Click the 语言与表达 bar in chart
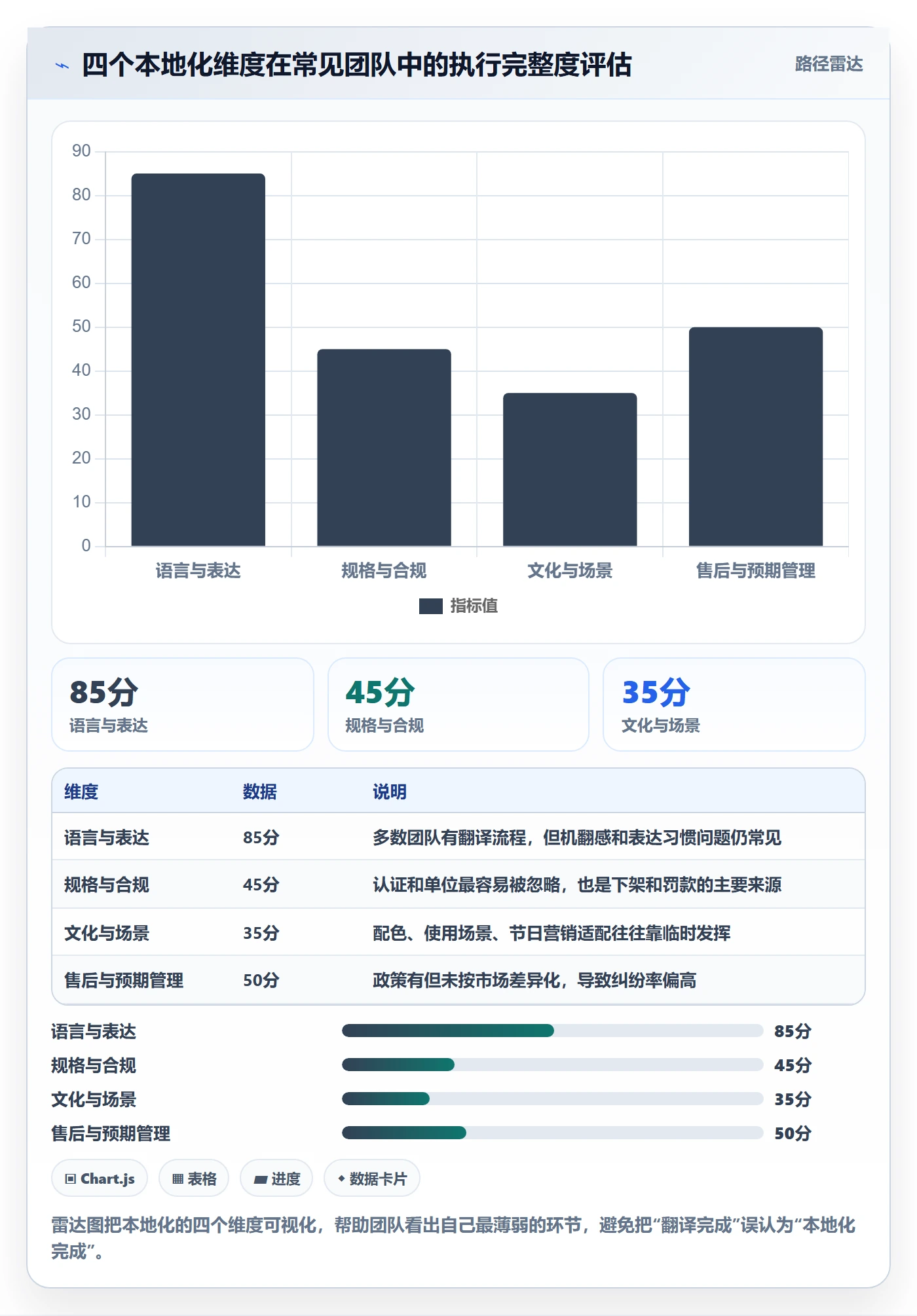 (x=198, y=359)
